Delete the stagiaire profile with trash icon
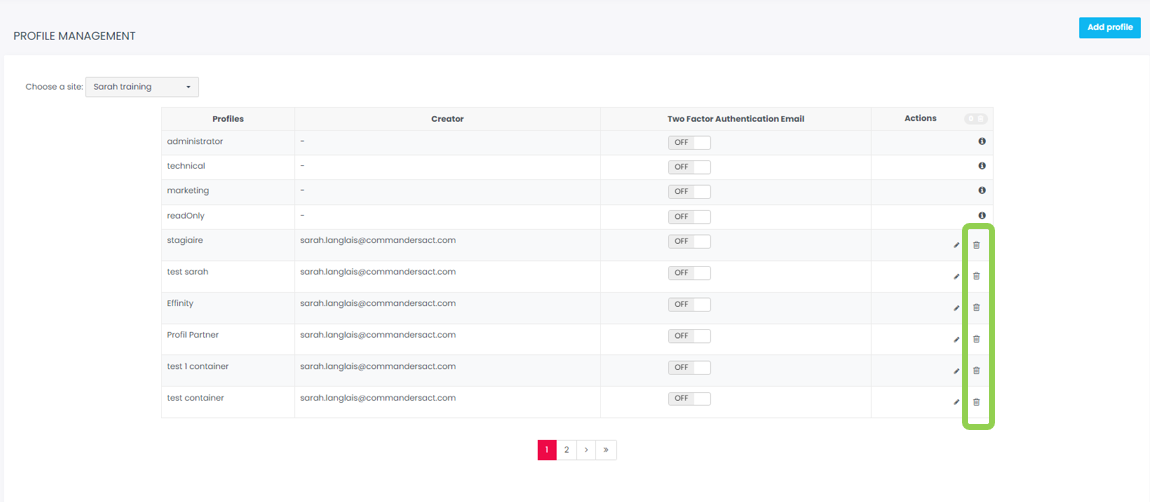Viewport: 1150px width, 502px height. (x=977, y=245)
